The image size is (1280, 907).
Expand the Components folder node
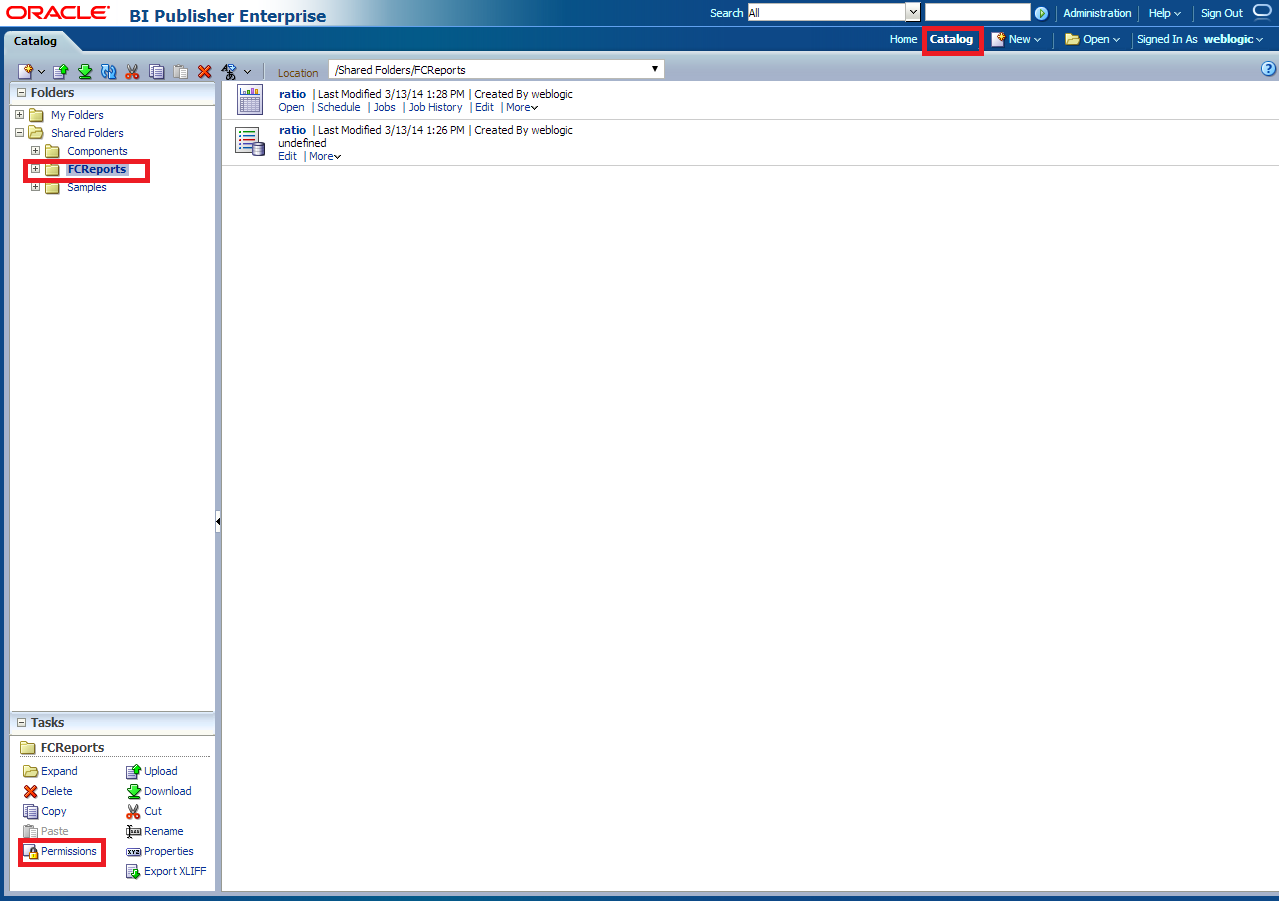pyautogui.click(x=35, y=150)
